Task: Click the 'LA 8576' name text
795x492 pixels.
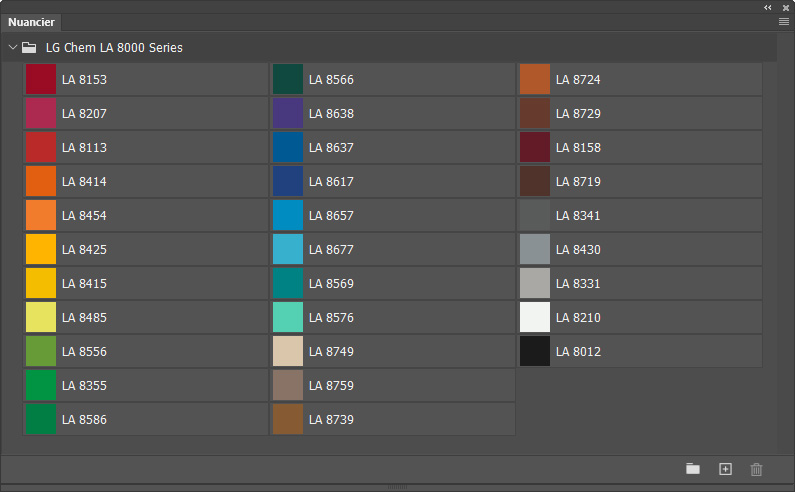Action: 331,318
